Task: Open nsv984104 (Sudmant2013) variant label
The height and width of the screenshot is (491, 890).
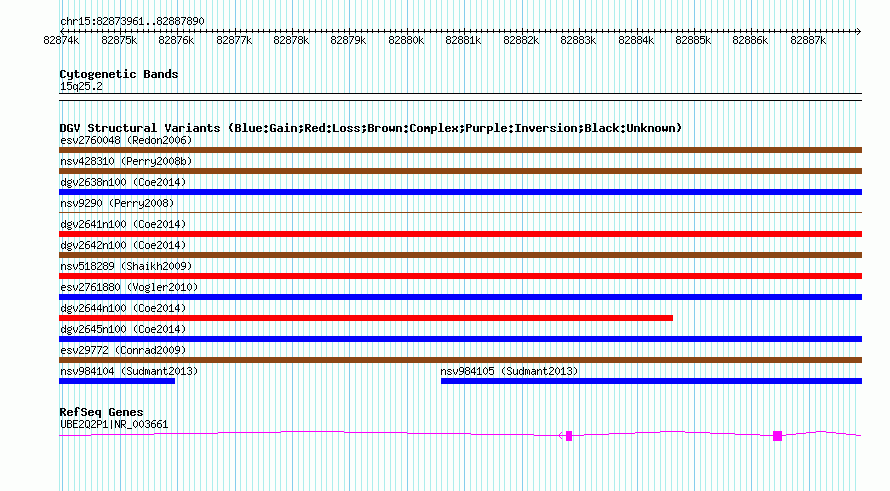Action: tap(129, 371)
